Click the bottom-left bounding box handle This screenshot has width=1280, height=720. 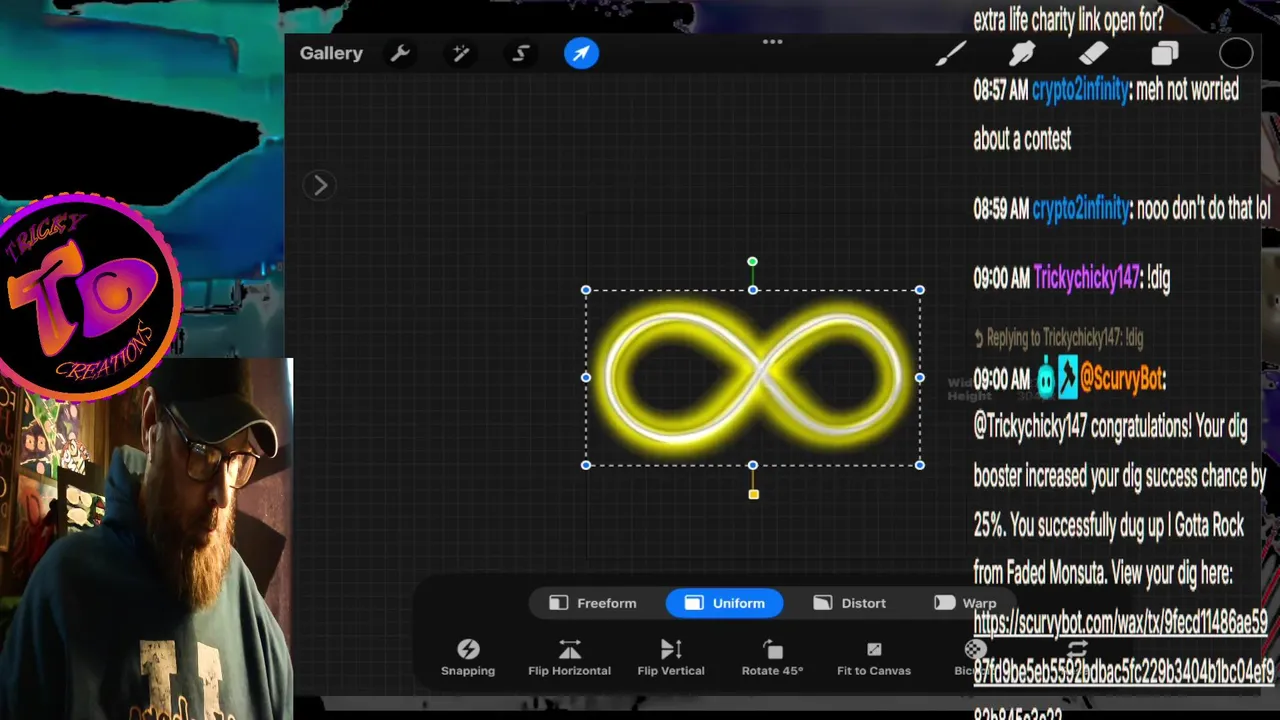(586, 465)
